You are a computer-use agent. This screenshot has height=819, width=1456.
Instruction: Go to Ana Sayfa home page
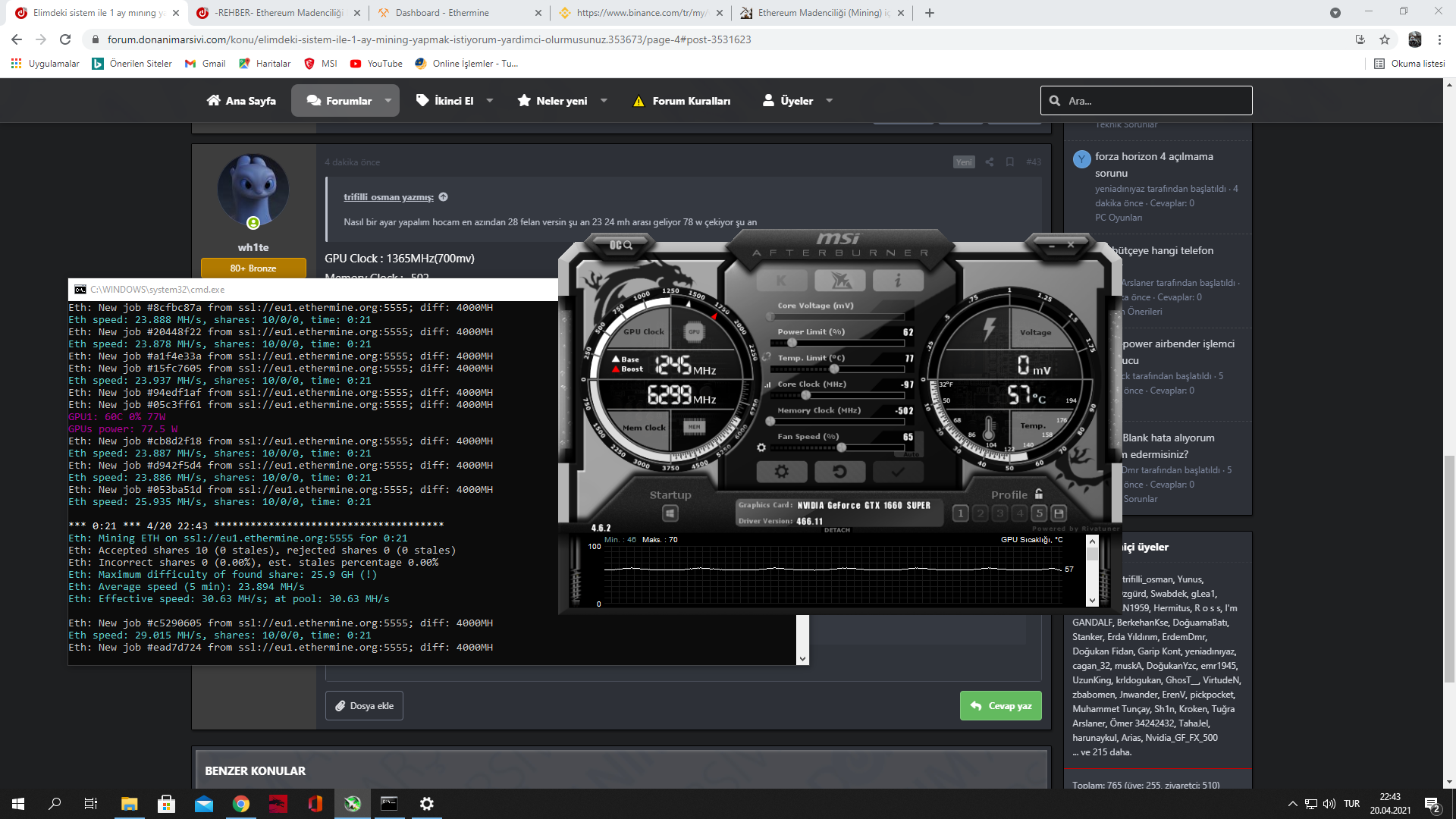241,101
